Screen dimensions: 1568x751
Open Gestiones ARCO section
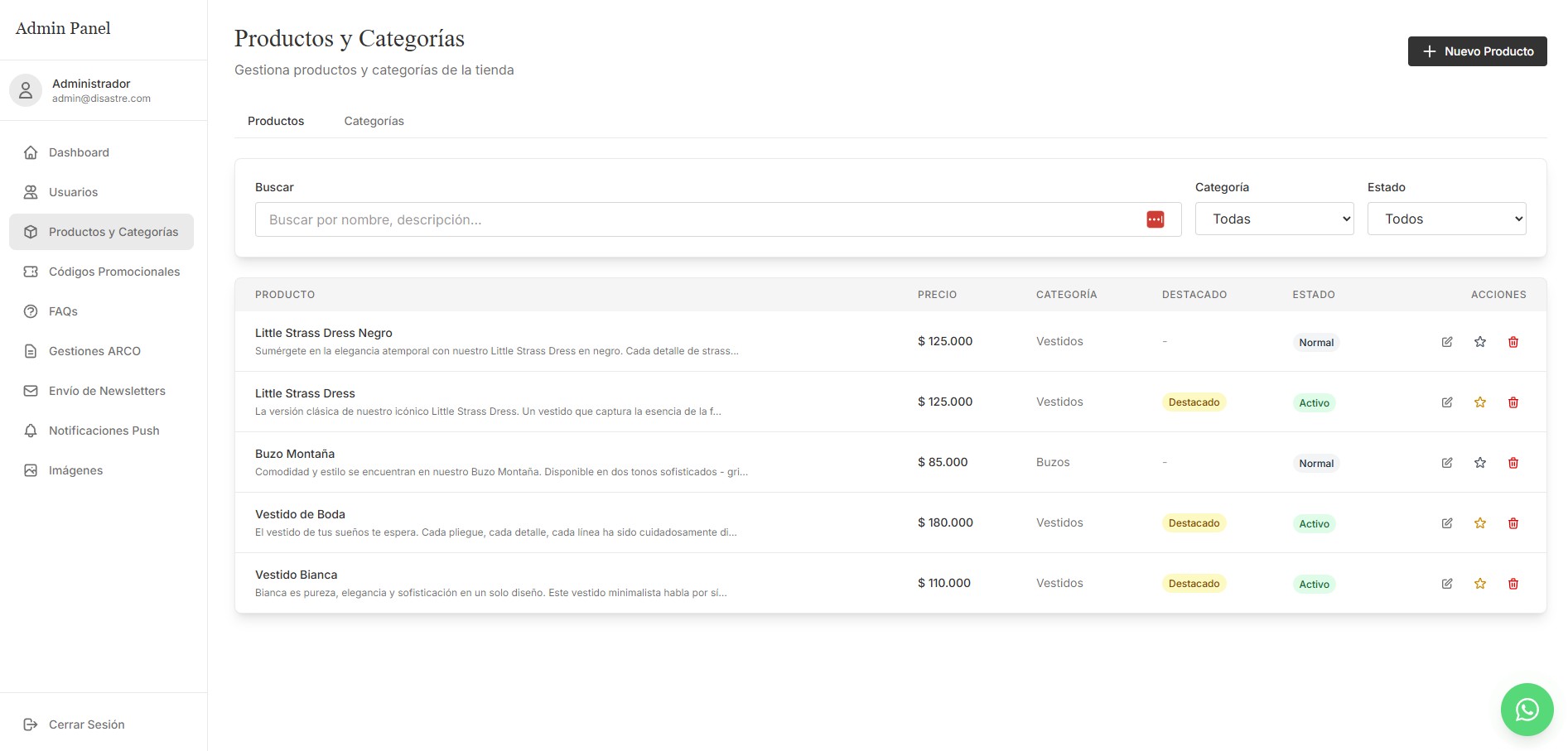101,351
